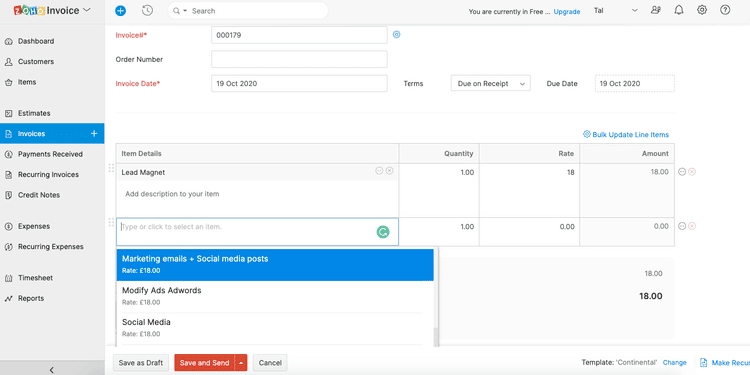750x375 pixels.
Task: Click the Due Date field
Action: point(635,83)
